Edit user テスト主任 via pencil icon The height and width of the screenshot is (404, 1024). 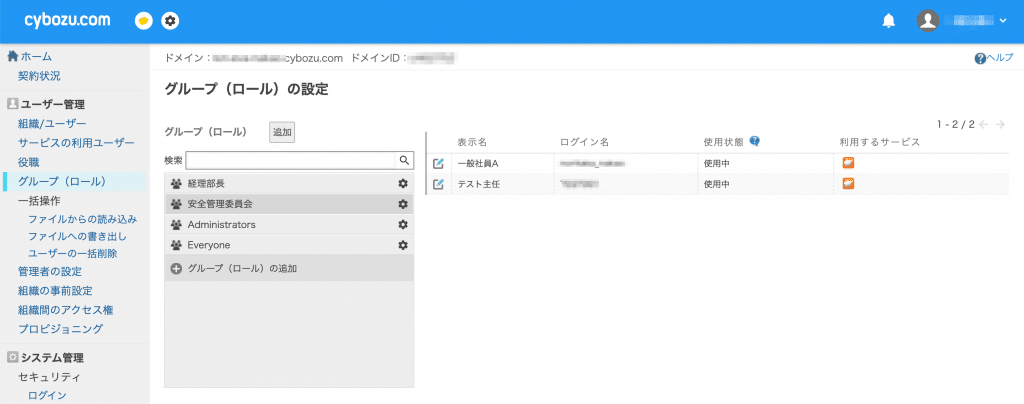click(x=439, y=184)
